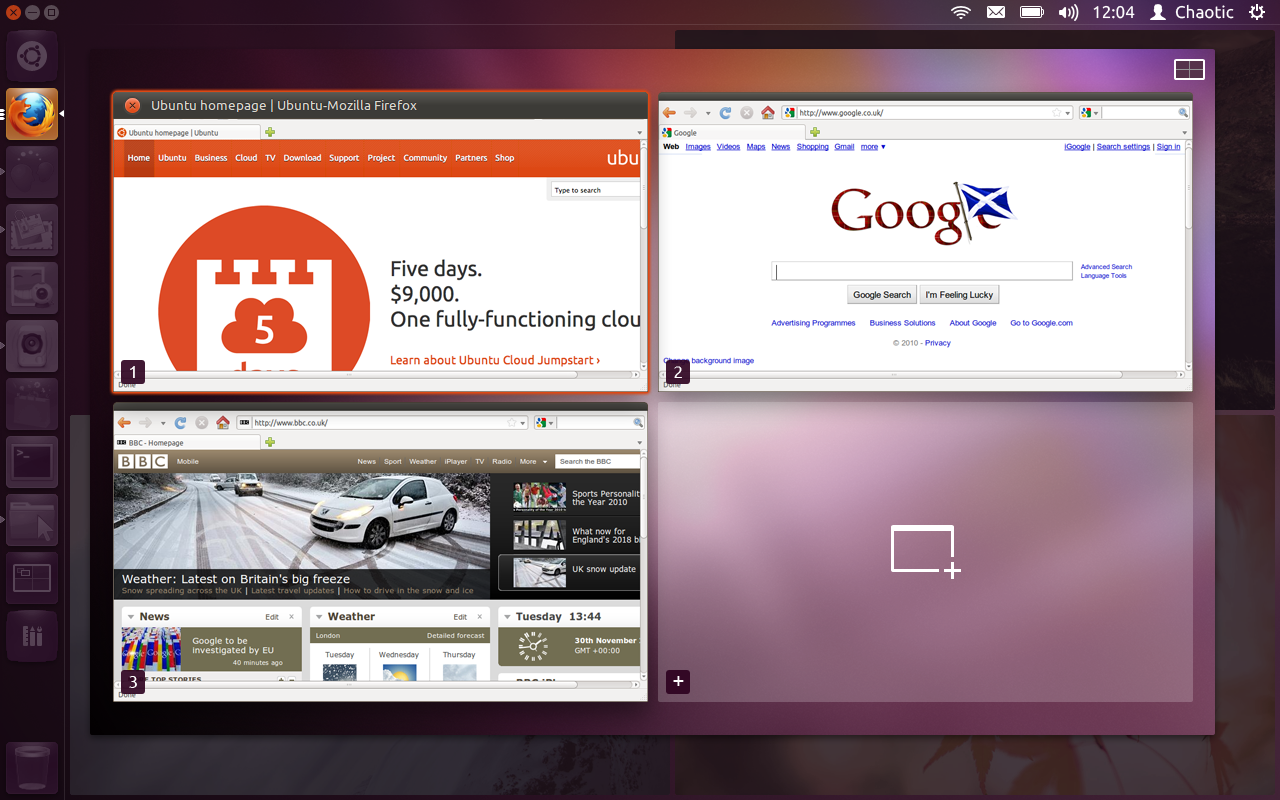The image size is (1280, 800).
Task: Open Cloud in Ubuntu site navigation
Action: tap(246, 158)
